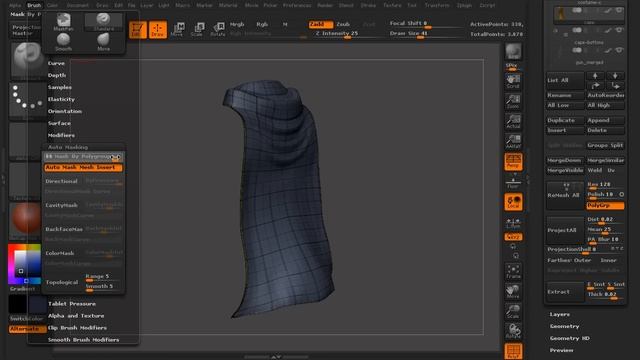Click the L.Sym icon

pyautogui.click(x=513, y=222)
